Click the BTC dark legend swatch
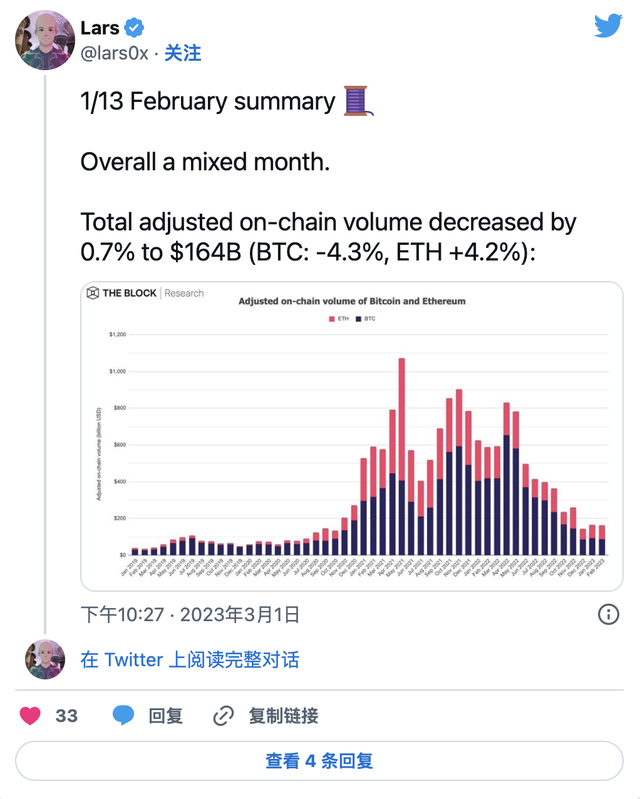The image size is (640, 799). tap(359, 319)
